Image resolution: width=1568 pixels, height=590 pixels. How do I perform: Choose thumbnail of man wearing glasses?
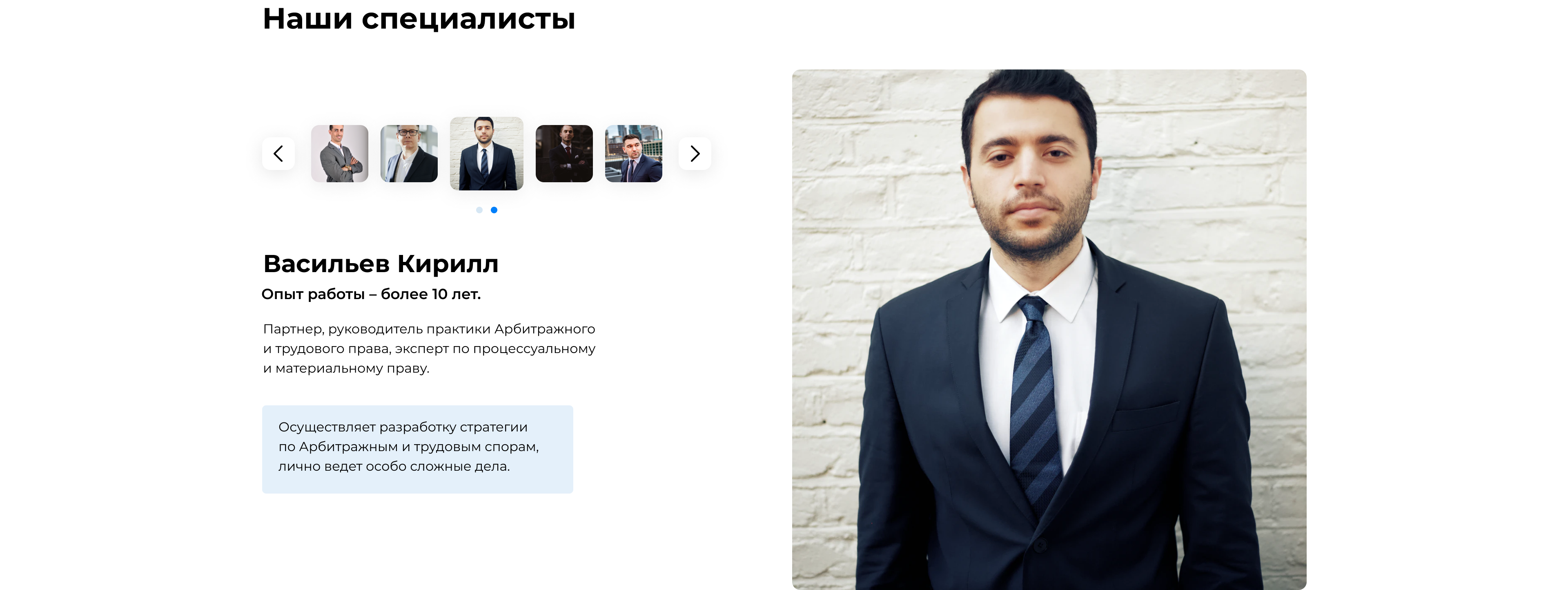pos(409,154)
